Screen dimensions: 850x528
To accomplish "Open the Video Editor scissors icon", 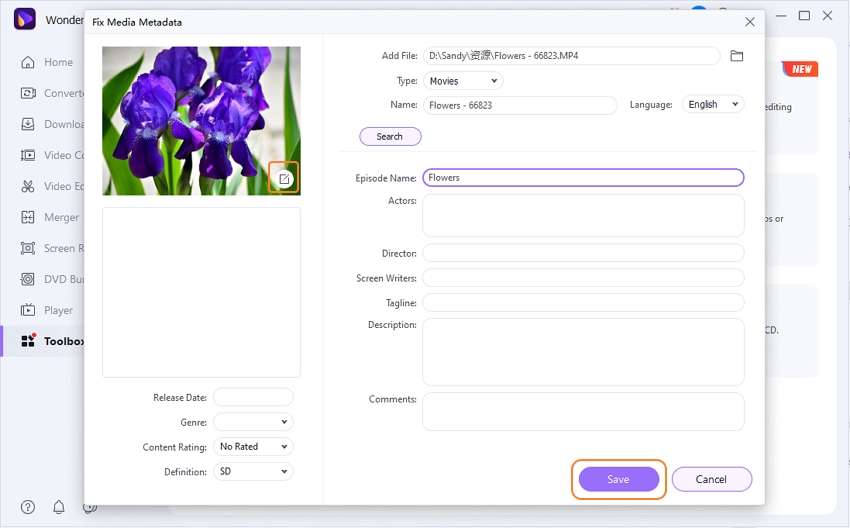I will point(28,186).
